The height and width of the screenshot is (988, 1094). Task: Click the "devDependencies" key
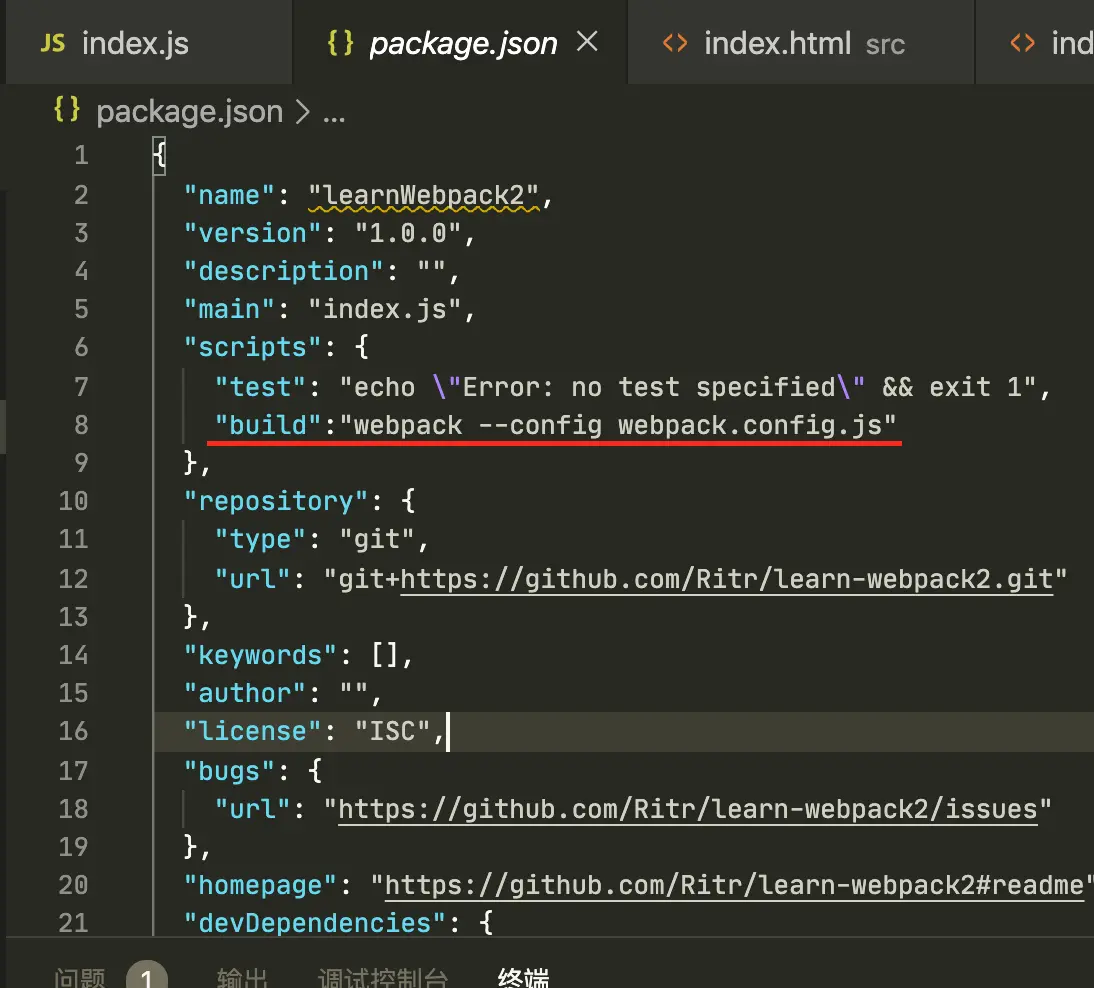point(315,924)
